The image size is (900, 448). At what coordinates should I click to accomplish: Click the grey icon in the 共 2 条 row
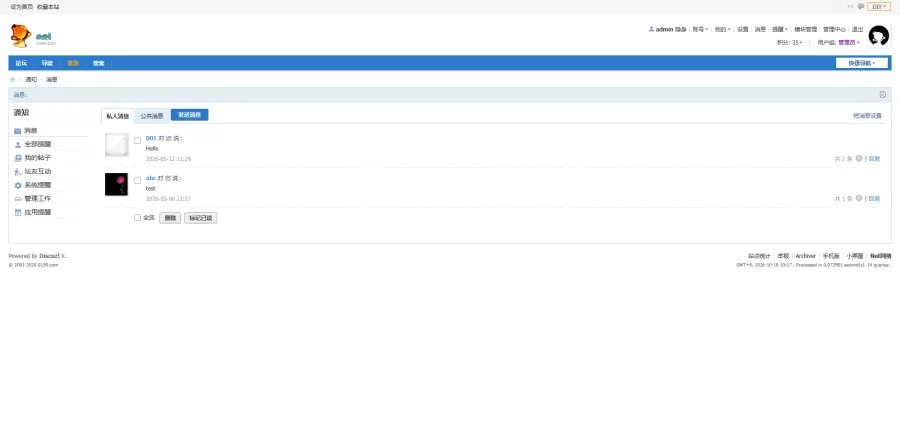[859, 158]
